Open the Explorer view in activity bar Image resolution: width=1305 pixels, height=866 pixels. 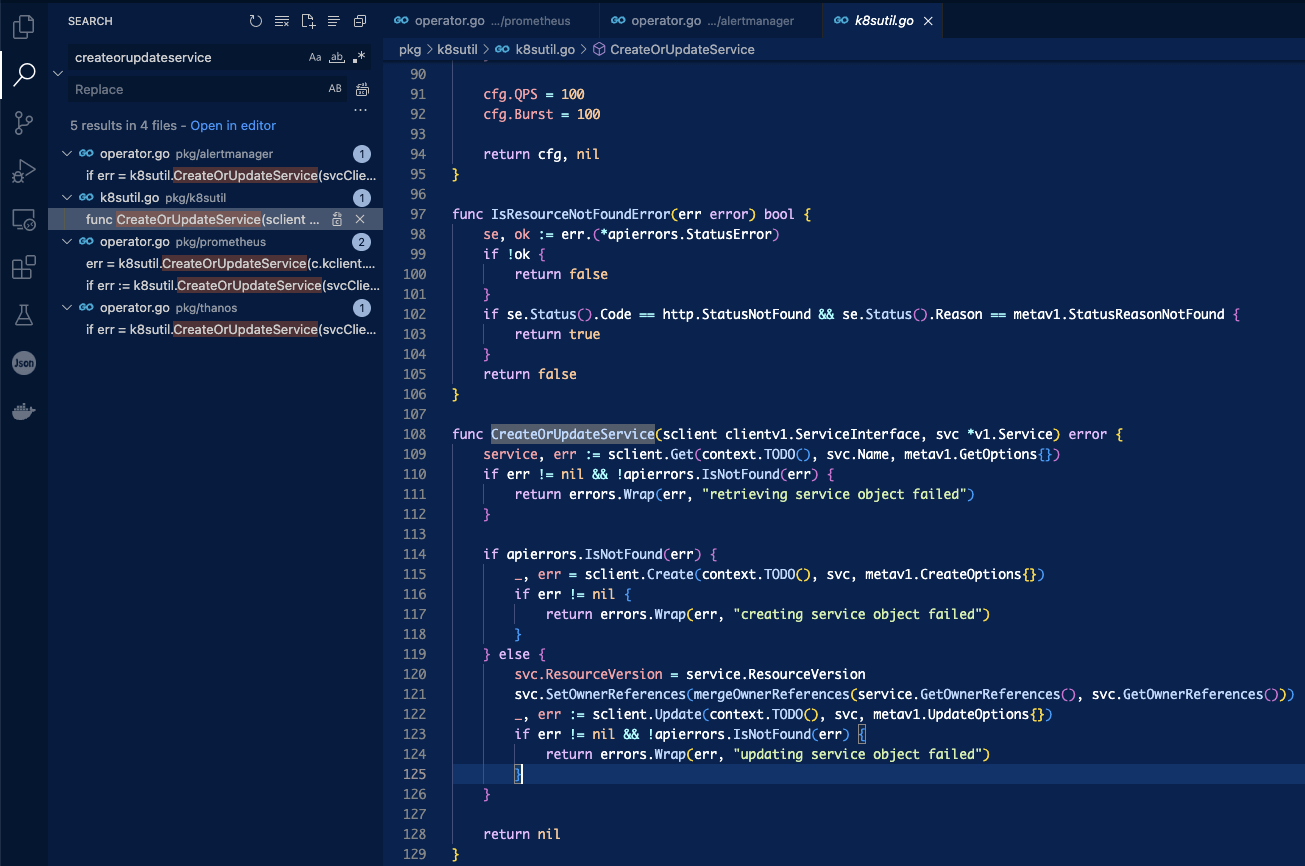[x=23, y=27]
